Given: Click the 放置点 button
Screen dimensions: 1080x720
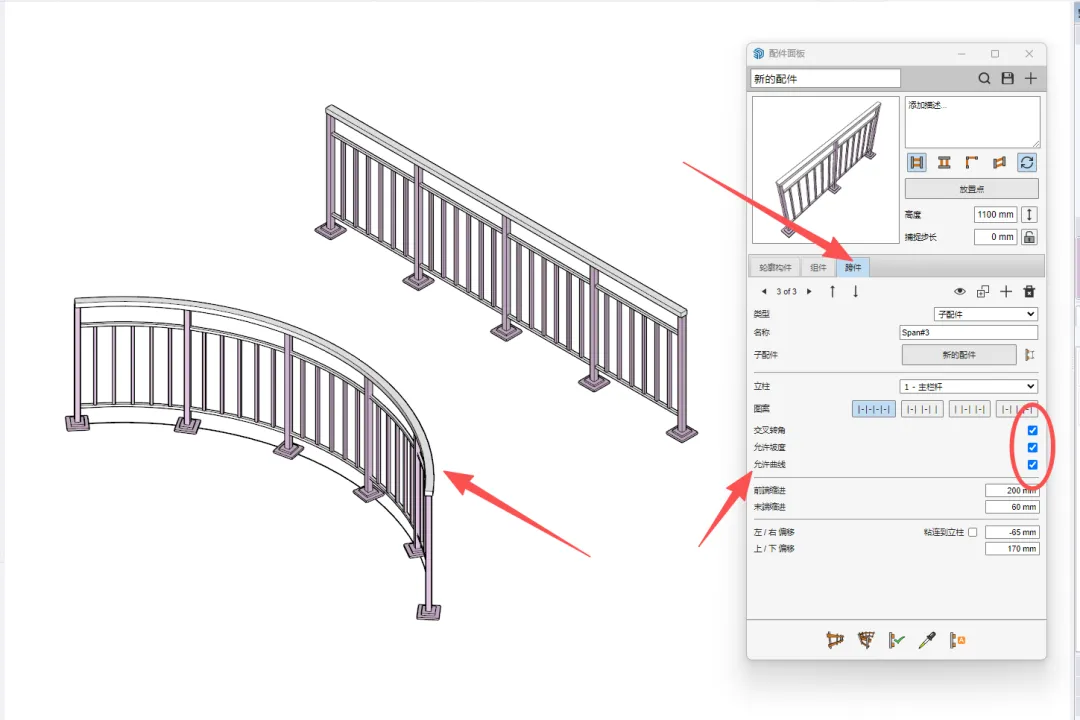Looking at the screenshot, I should pyautogui.click(x=971, y=189).
